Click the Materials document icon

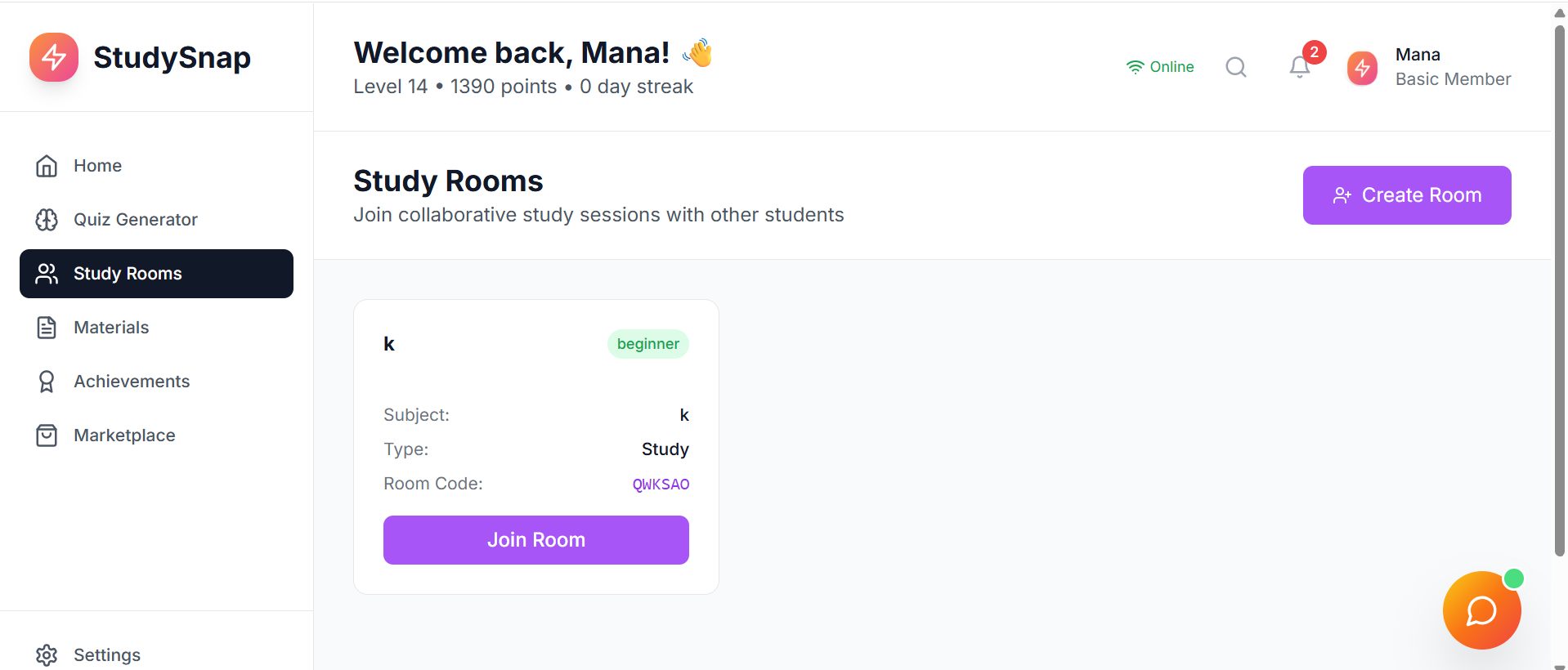(x=47, y=328)
